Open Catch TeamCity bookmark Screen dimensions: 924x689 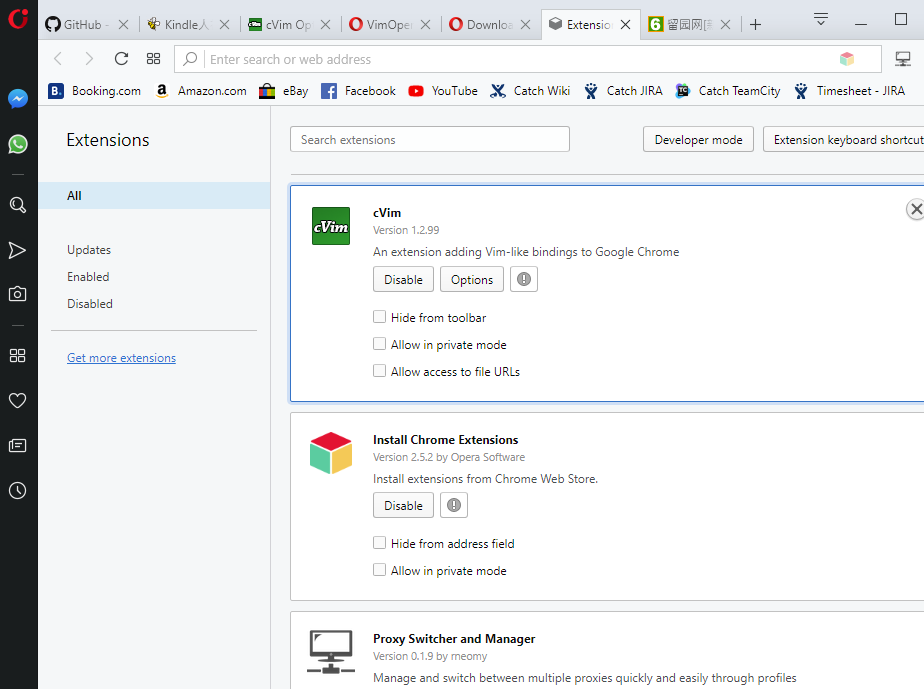tap(728, 91)
